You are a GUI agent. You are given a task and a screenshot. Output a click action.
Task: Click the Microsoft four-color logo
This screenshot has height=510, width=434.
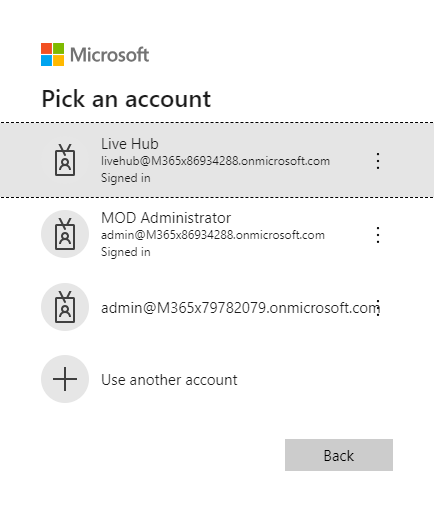pos(52,54)
